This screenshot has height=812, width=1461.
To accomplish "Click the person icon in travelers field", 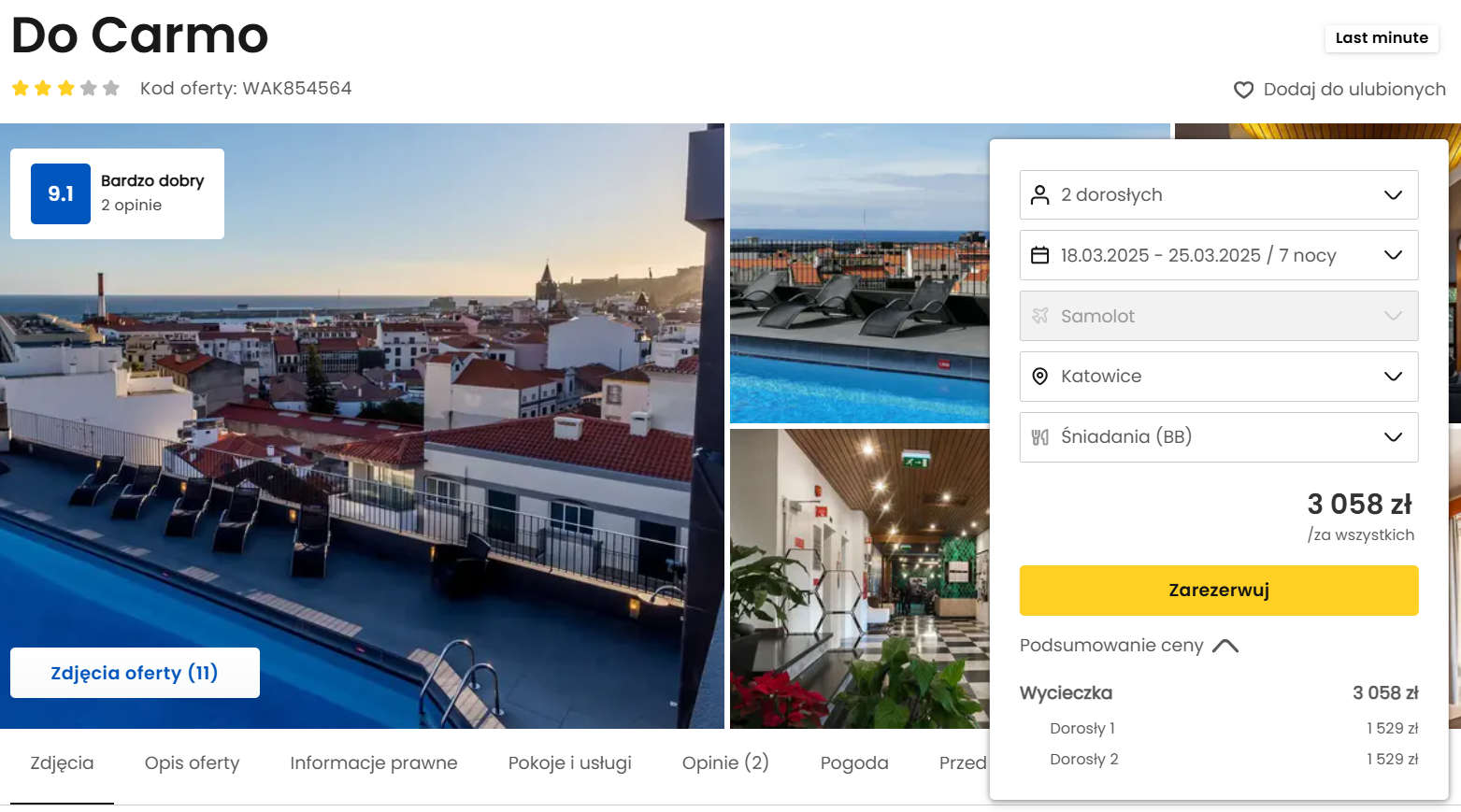I will tap(1039, 194).
